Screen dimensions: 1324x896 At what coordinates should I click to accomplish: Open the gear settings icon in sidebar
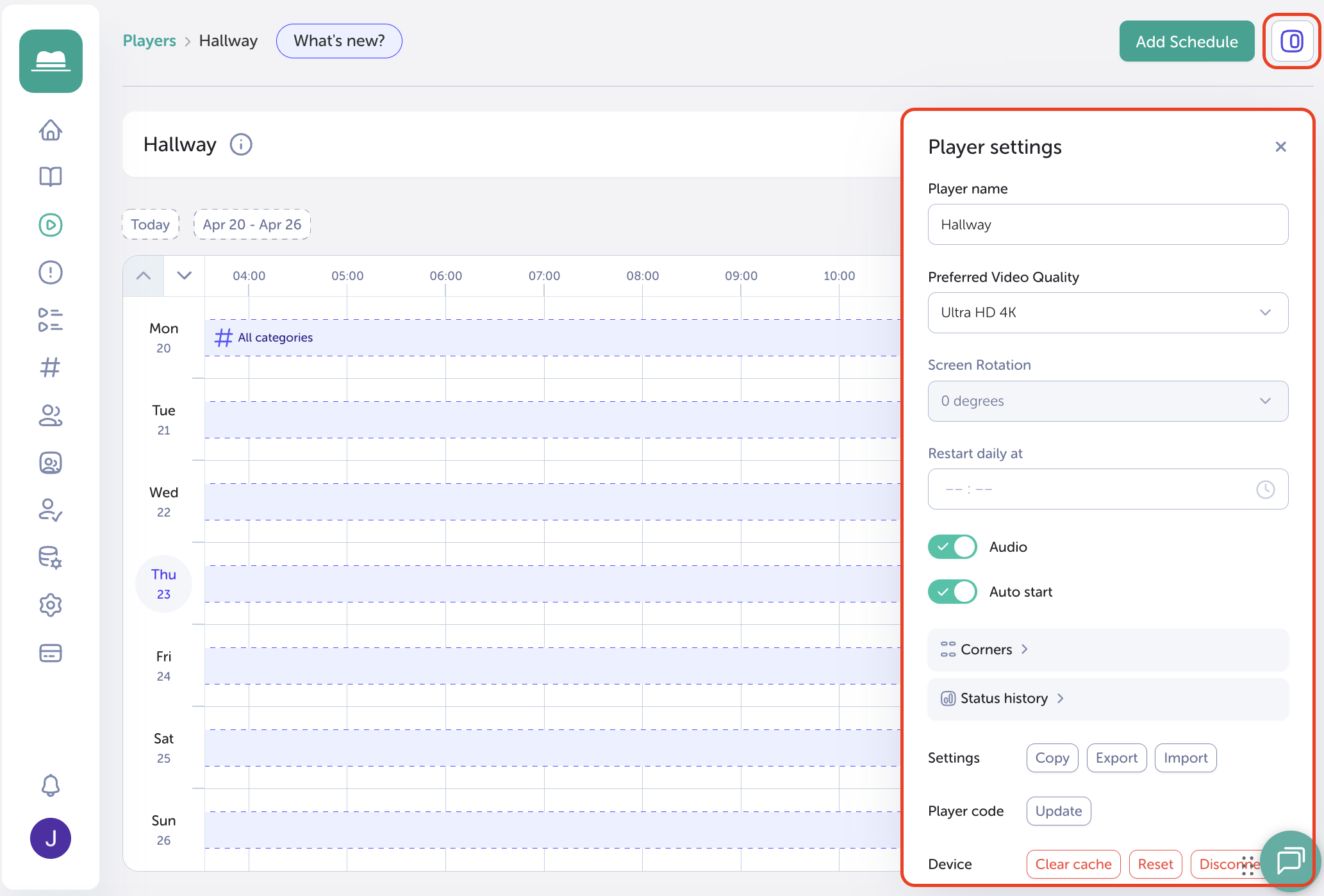(x=51, y=605)
